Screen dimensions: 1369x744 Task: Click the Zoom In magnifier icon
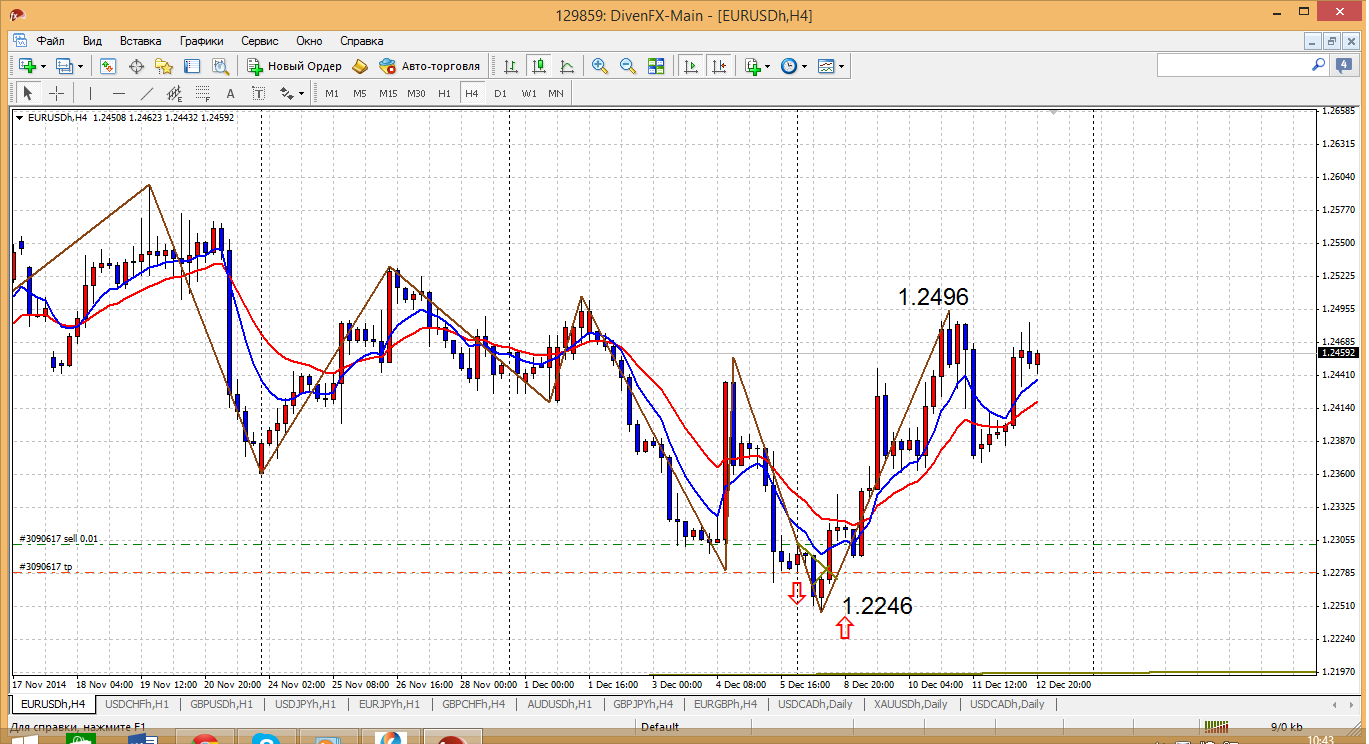pos(600,66)
